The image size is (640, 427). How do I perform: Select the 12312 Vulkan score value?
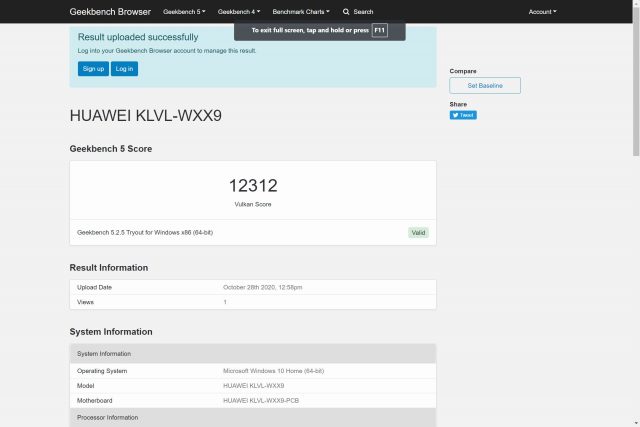253,186
